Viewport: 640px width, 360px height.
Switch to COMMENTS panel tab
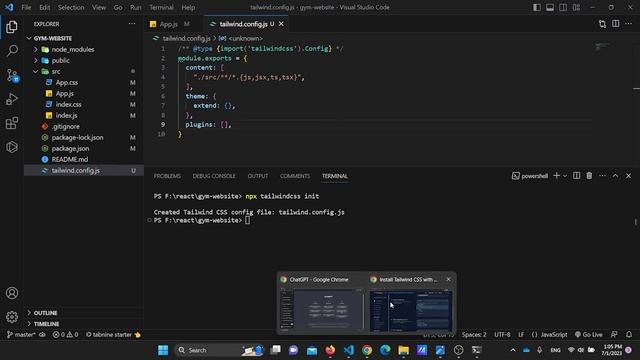295,176
